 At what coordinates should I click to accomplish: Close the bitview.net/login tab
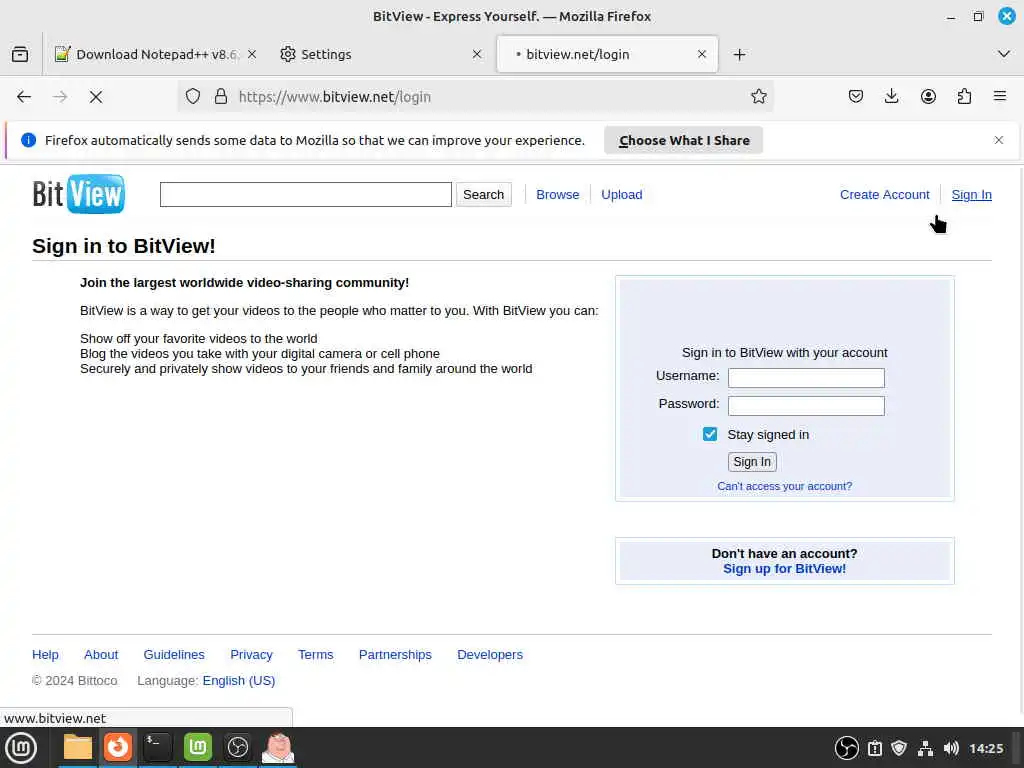702,54
